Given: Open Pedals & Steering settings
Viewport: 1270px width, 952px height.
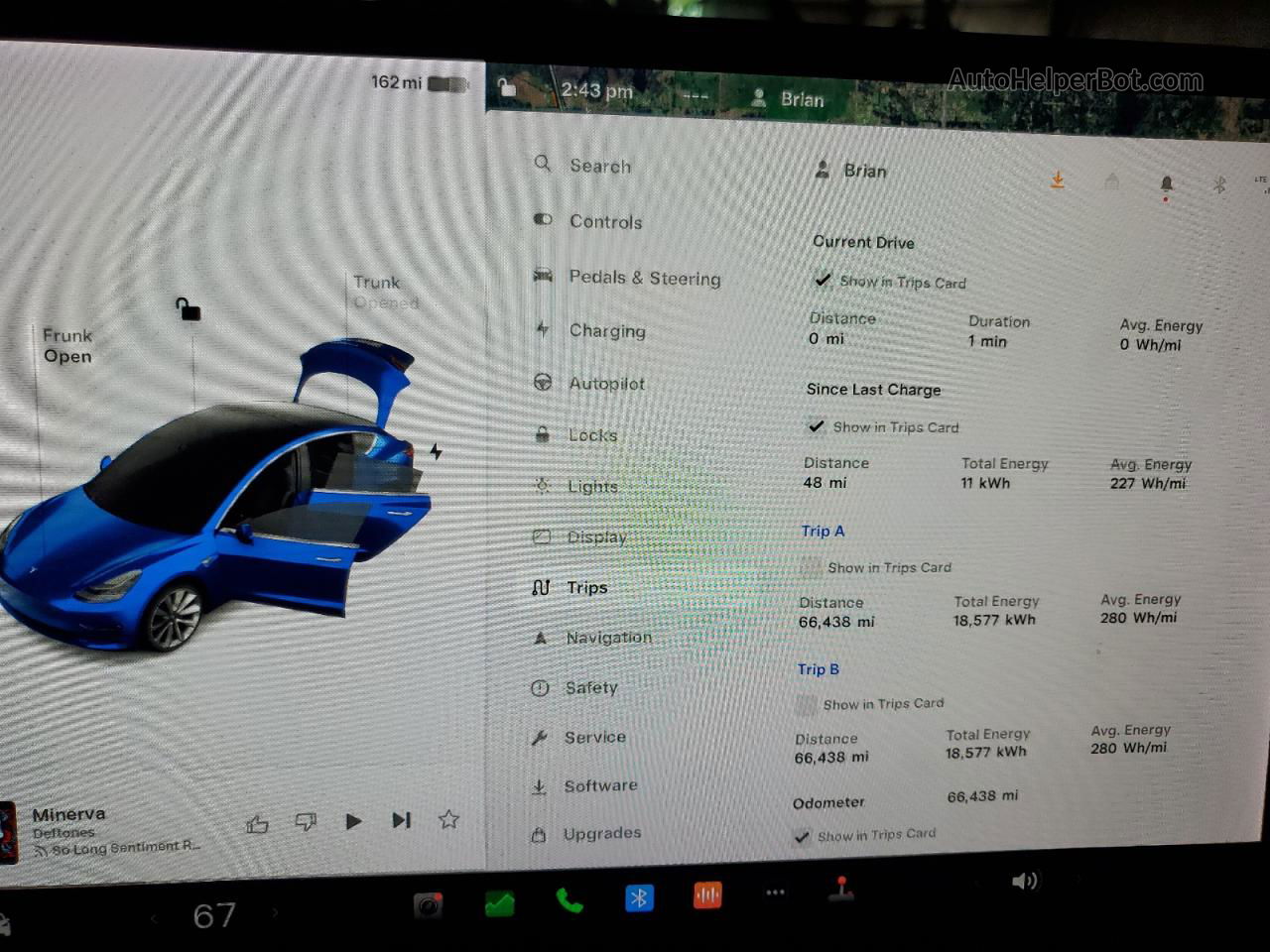Looking at the screenshot, I should 627,278.
